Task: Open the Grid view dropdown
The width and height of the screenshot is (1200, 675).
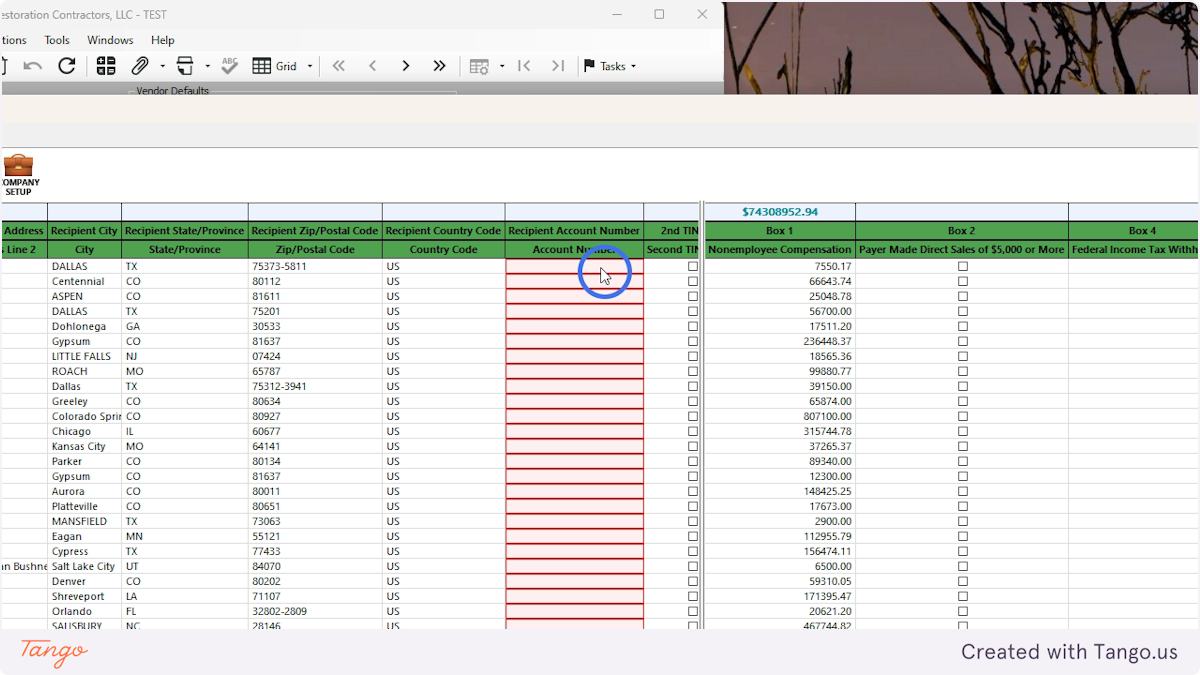Action: click(x=310, y=66)
